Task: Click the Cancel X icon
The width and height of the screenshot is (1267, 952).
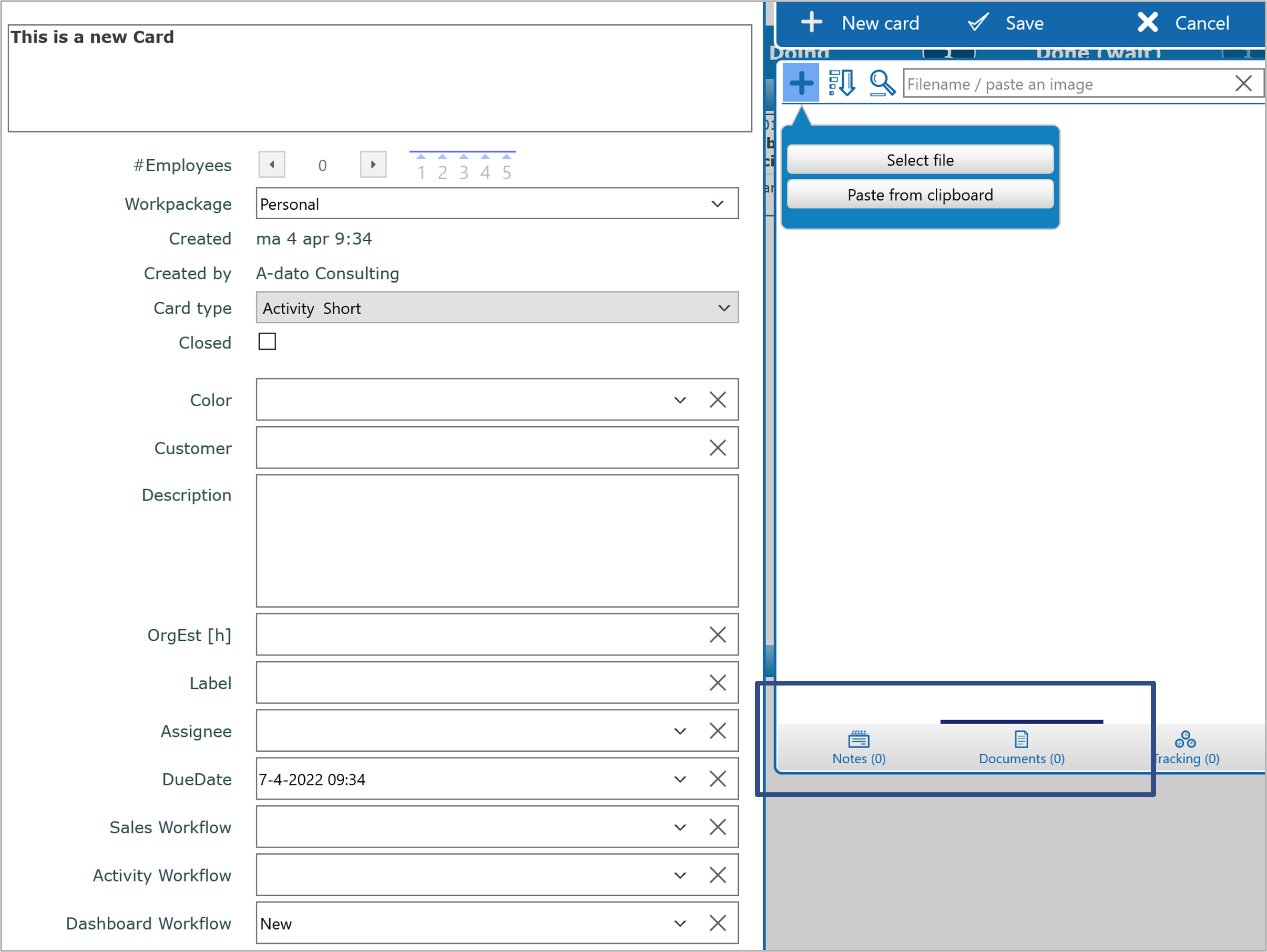Action: point(1147,22)
